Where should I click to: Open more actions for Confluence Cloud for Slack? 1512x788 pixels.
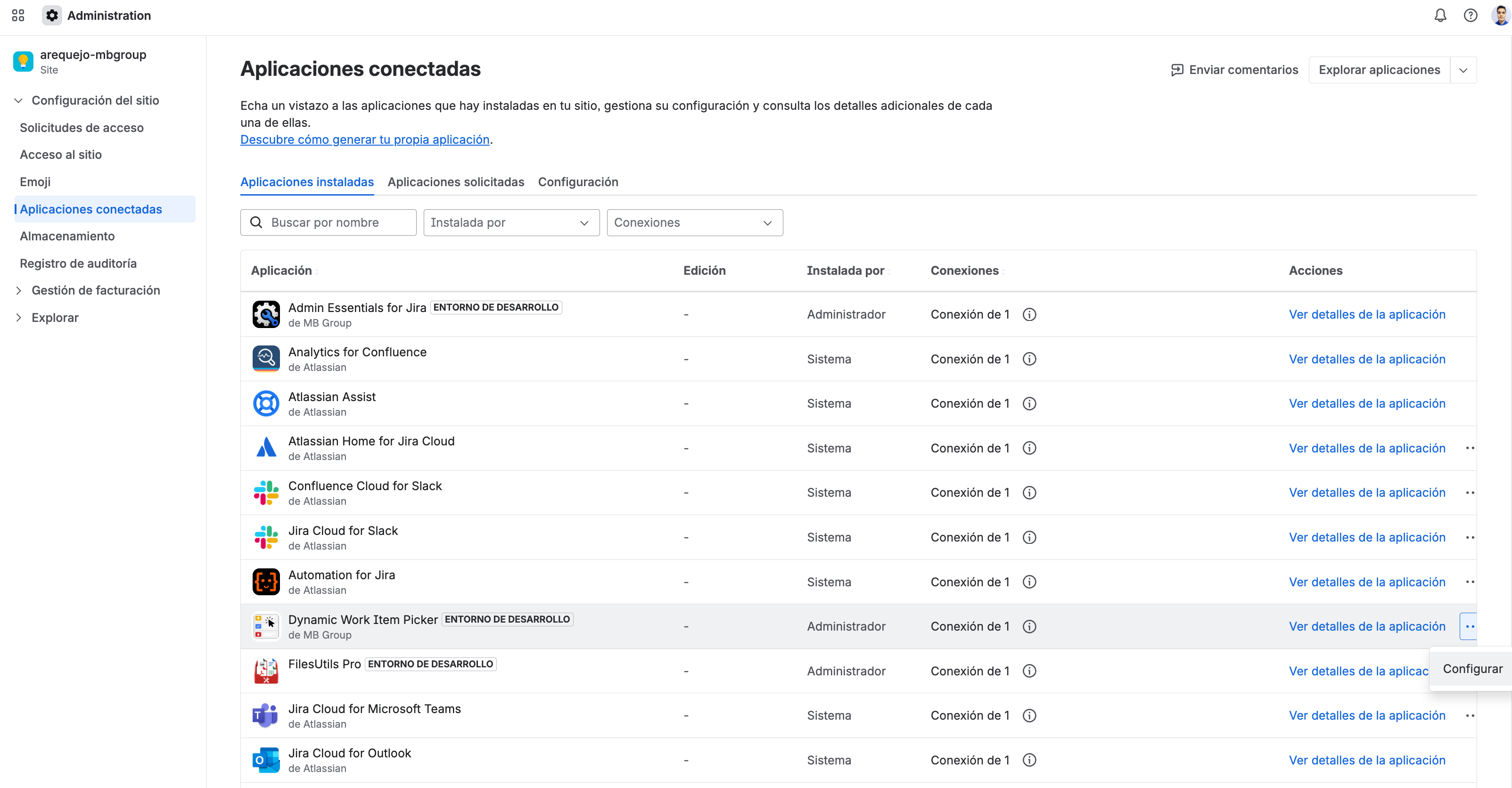click(x=1469, y=493)
